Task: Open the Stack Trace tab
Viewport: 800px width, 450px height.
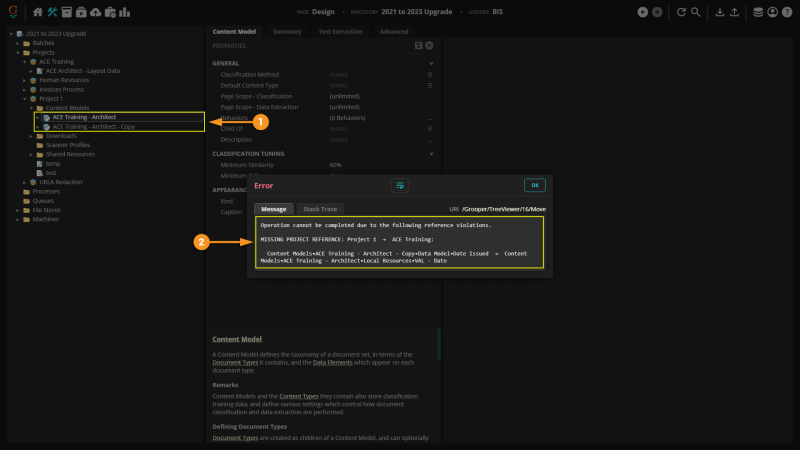Action: click(320, 209)
